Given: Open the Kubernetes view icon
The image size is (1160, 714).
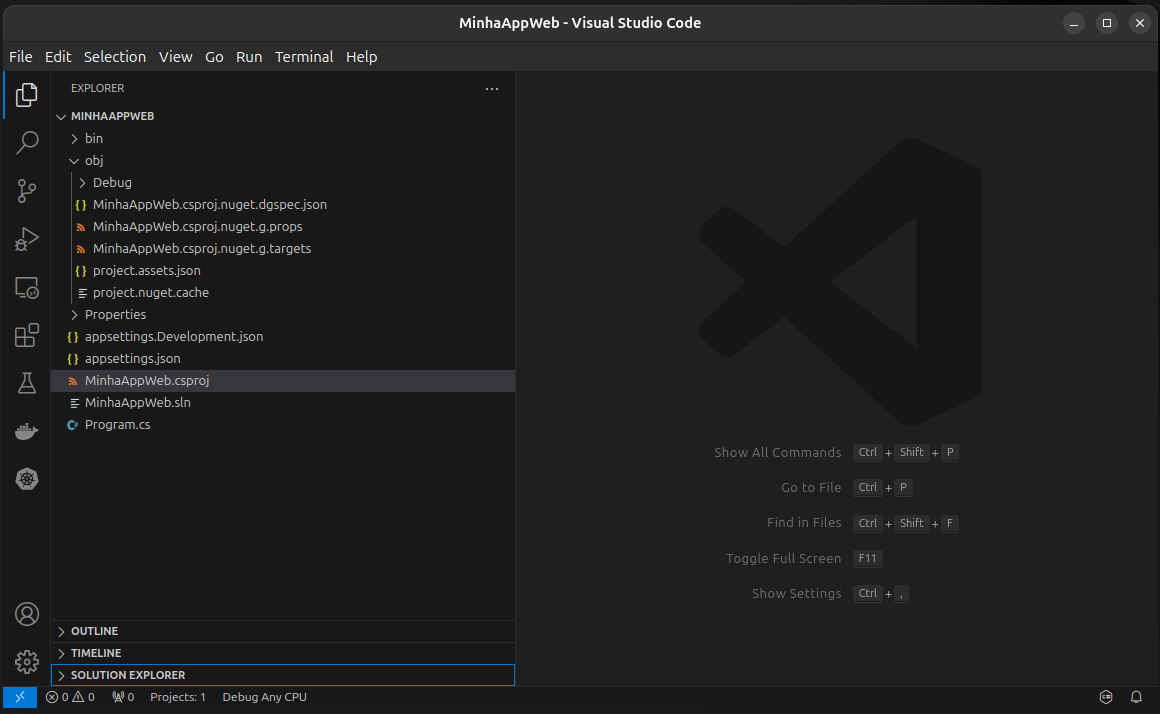Looking at the screenshot, I should [27, 479].
